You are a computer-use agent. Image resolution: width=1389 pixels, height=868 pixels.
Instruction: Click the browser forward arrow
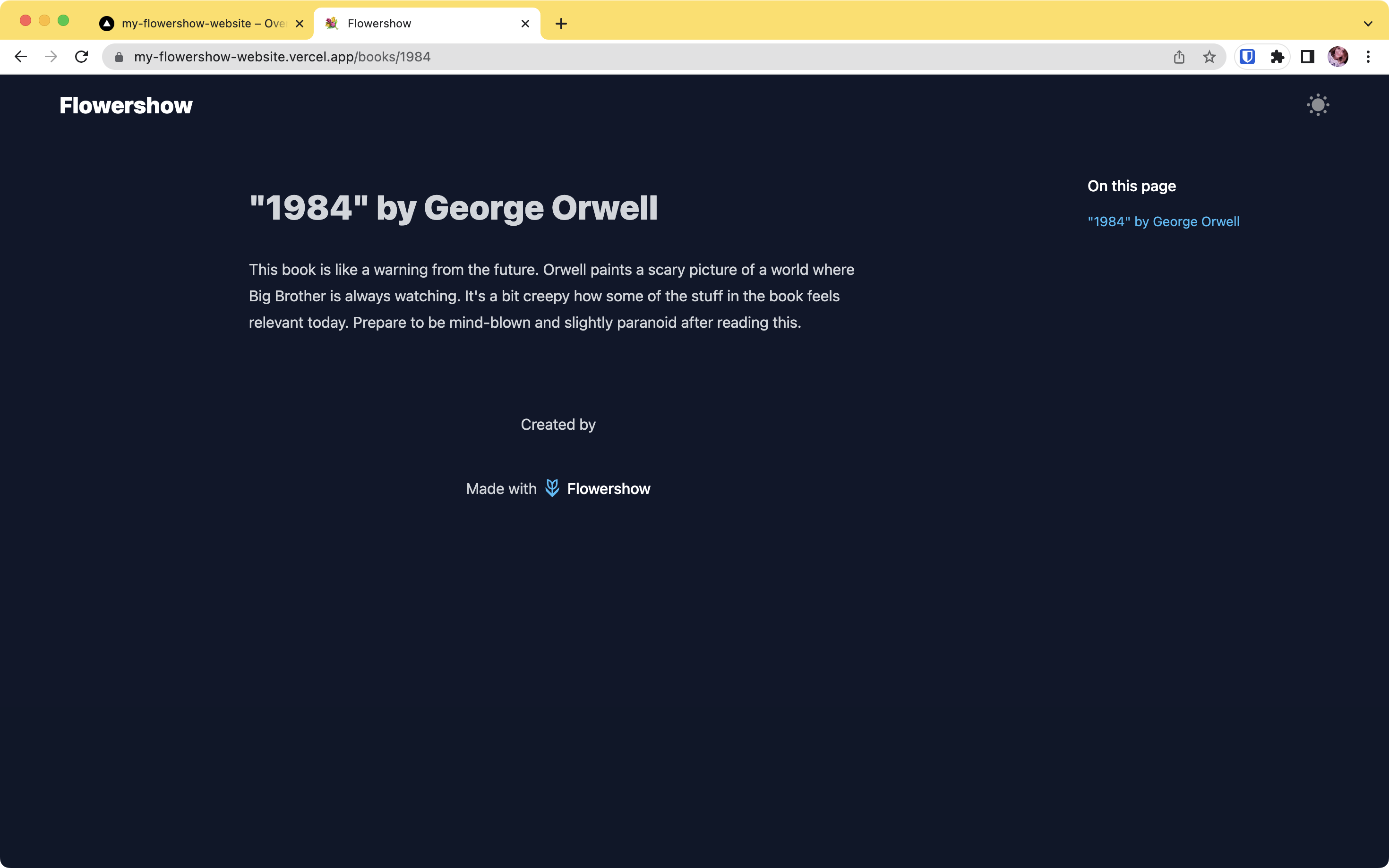point(51,57)
